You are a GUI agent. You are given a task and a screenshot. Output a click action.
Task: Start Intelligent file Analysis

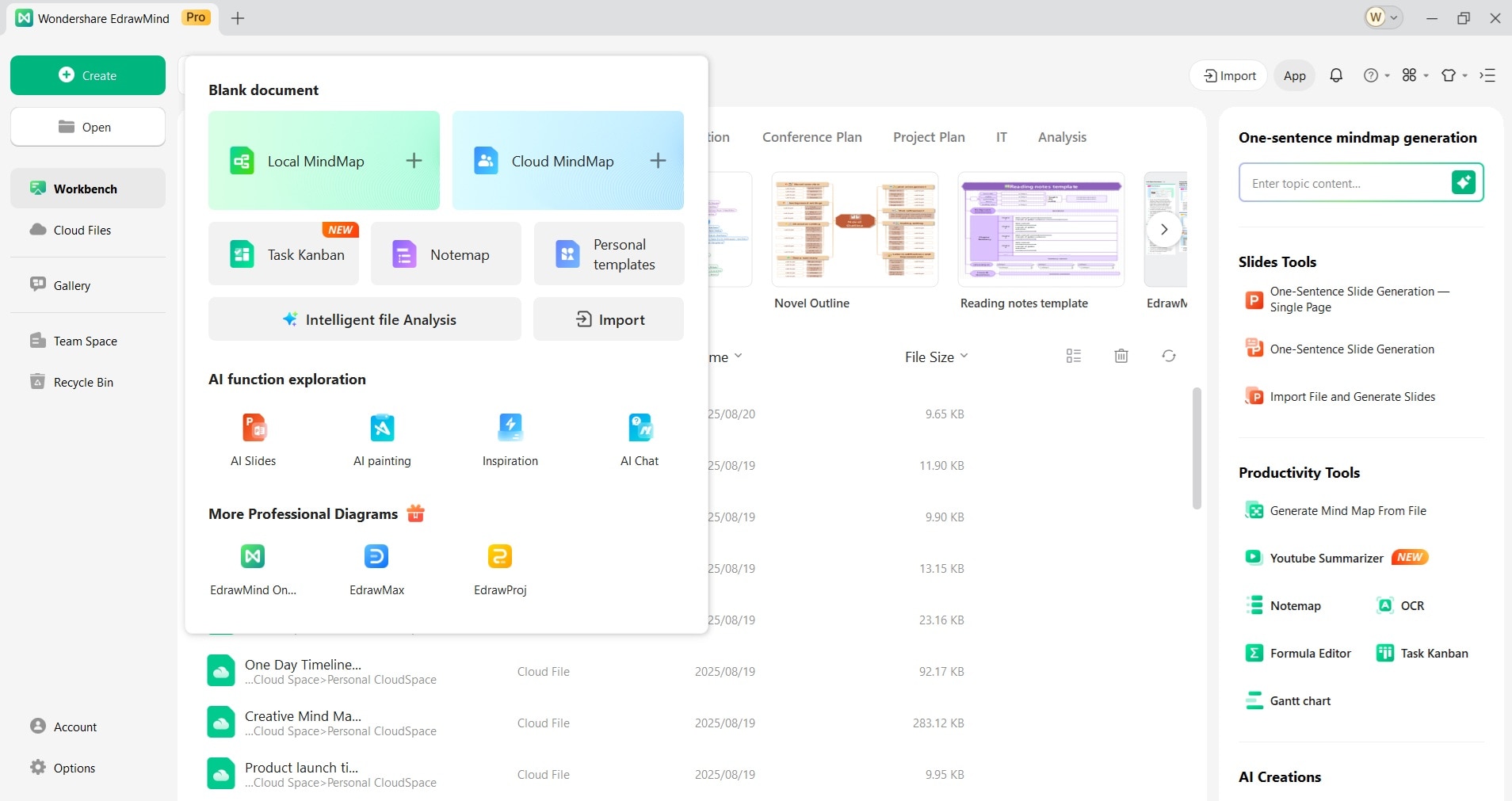(x=365, y=319)
